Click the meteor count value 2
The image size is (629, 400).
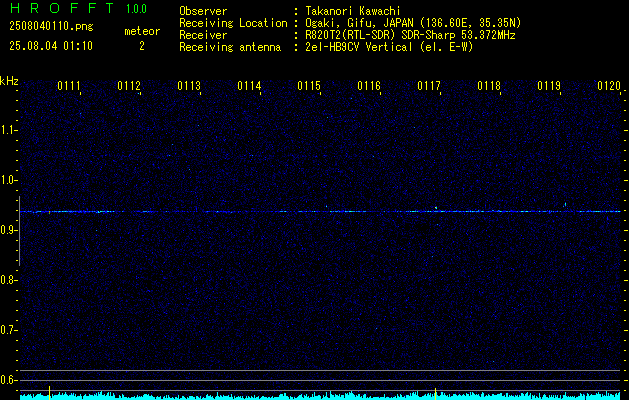[142, 46]
